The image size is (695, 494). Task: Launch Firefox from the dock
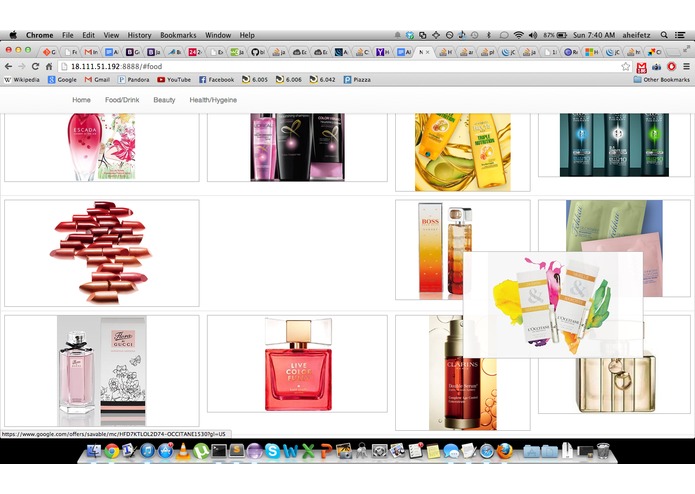(x=505, y=451)
